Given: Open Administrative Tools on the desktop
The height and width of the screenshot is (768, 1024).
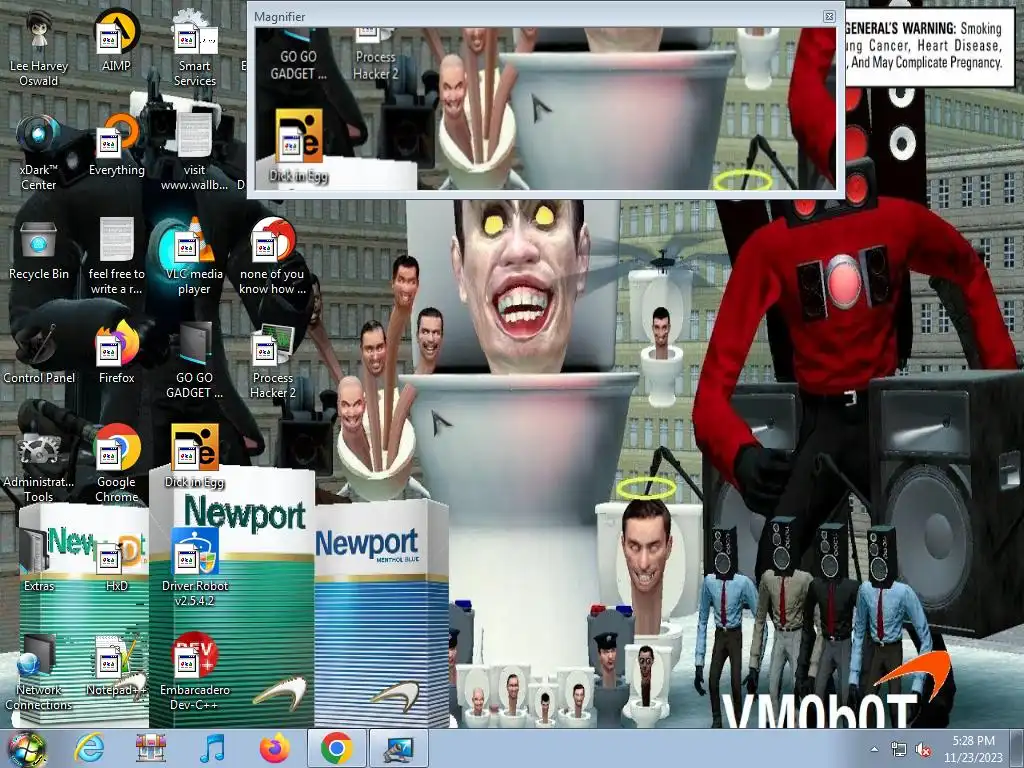Looking at the screenshot, I should pyautogui.click(x=39, y=465).
